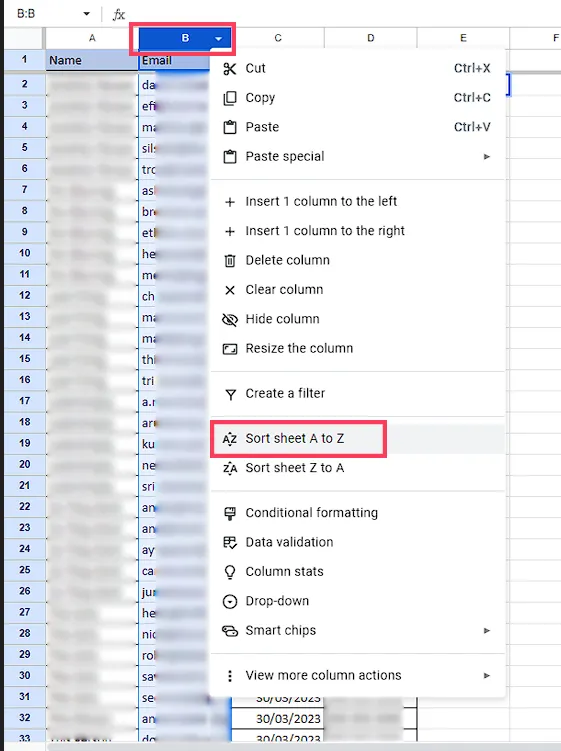Select the column A header

tap(92, 38)
